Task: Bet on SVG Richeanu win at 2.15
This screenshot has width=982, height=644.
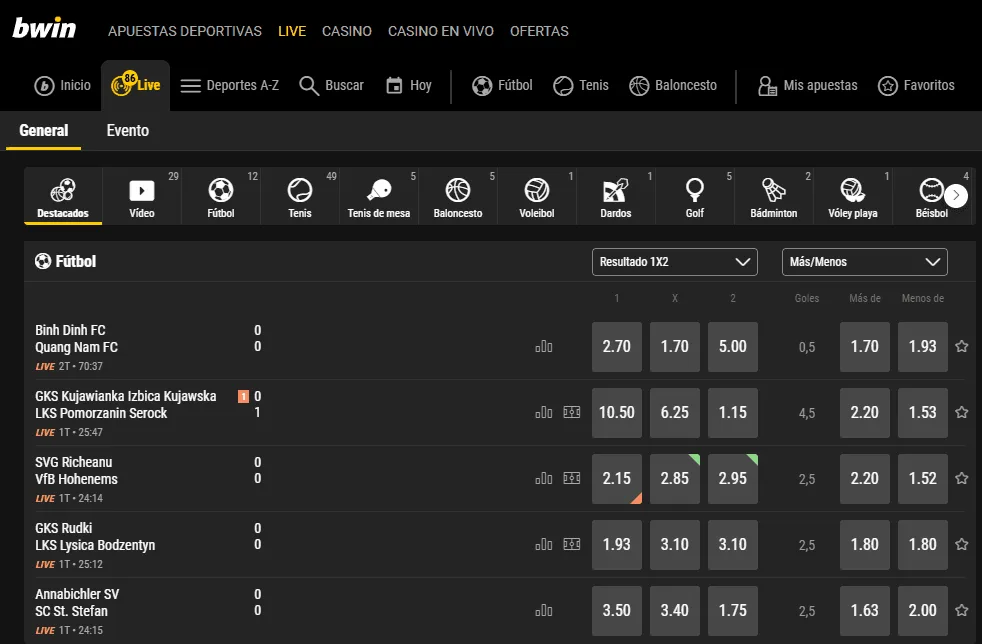Action: coord(617,479)
